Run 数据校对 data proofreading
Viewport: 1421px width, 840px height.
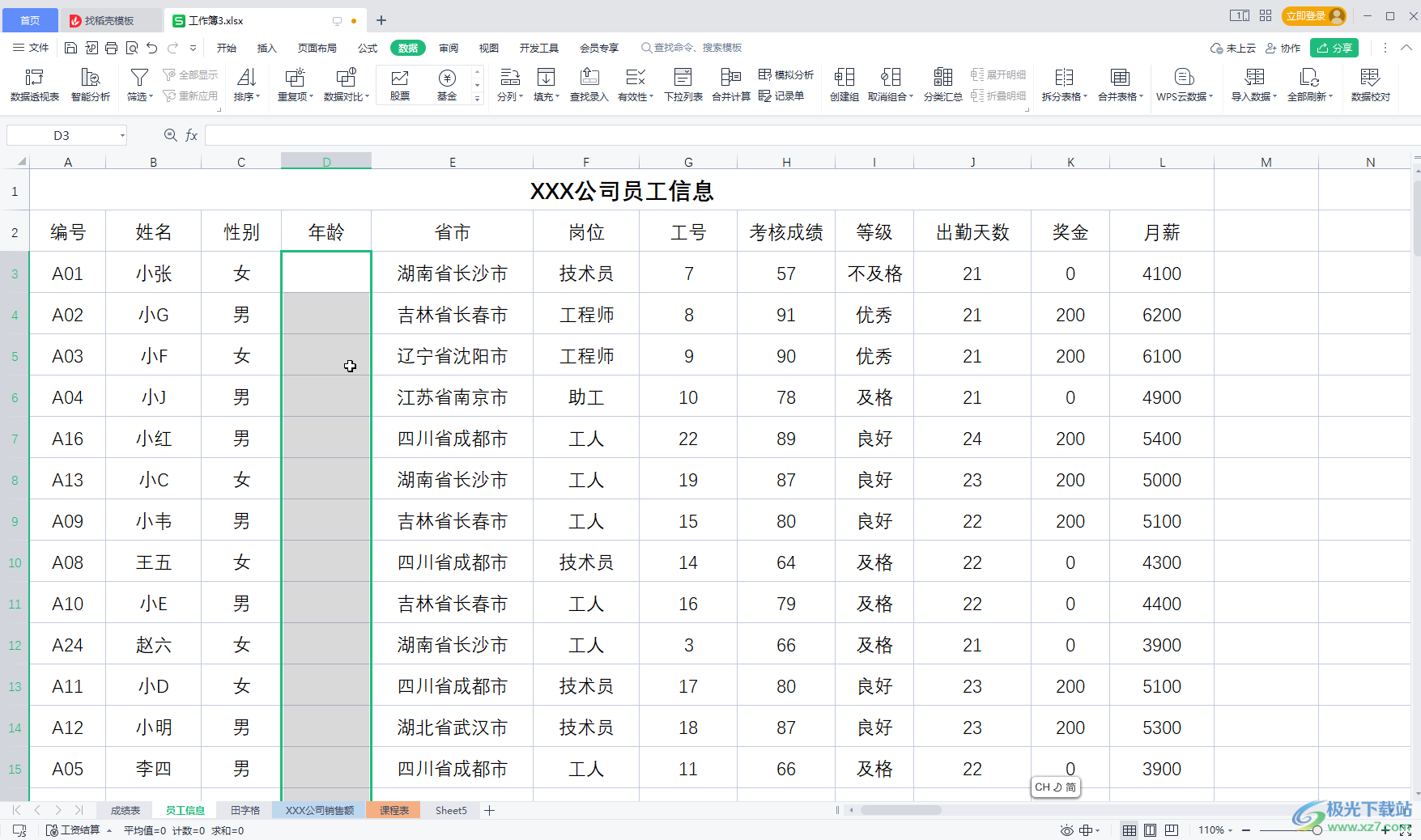(x=1370, y=84)
